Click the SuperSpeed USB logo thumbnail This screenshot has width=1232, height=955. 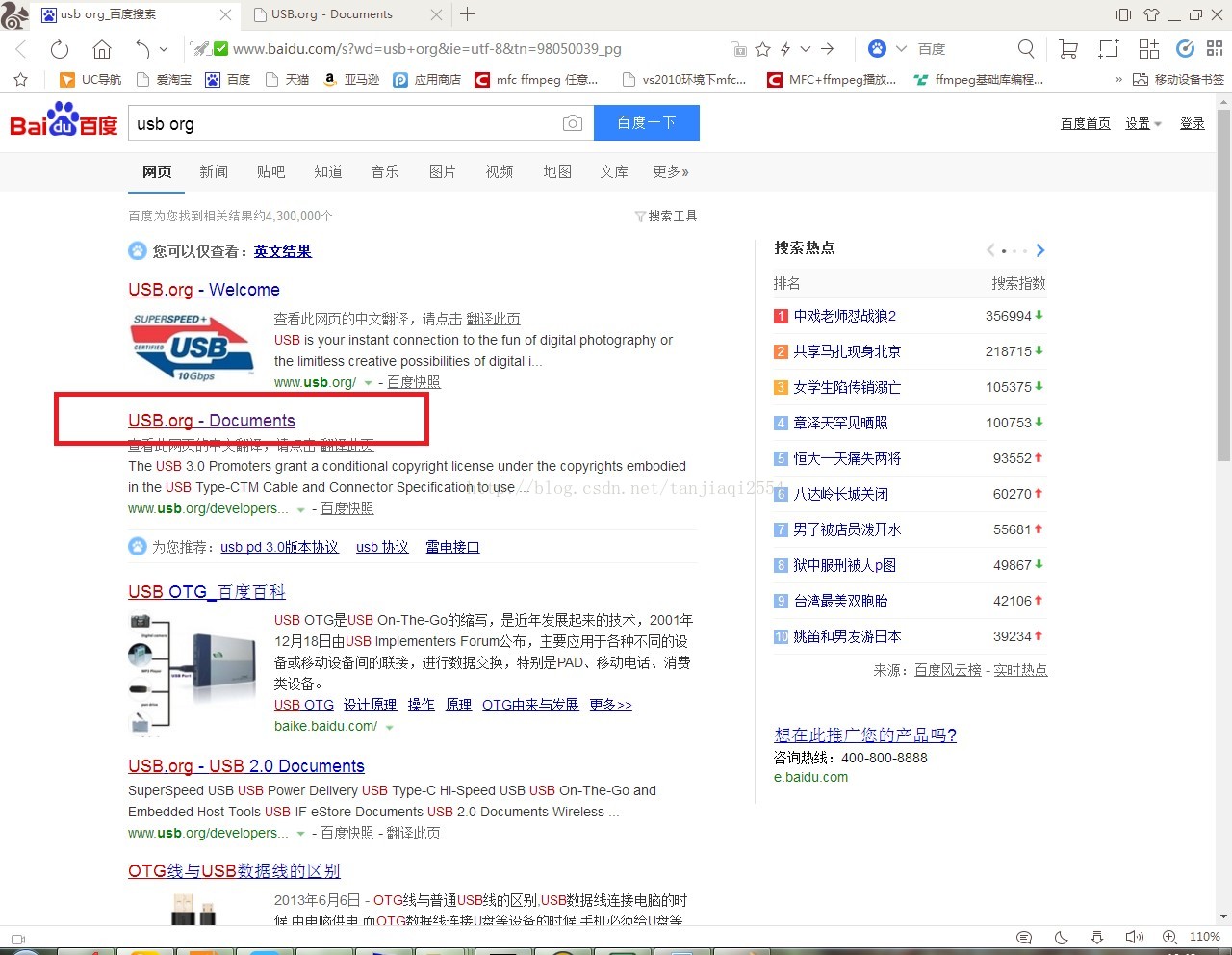(x=192, y=347)
